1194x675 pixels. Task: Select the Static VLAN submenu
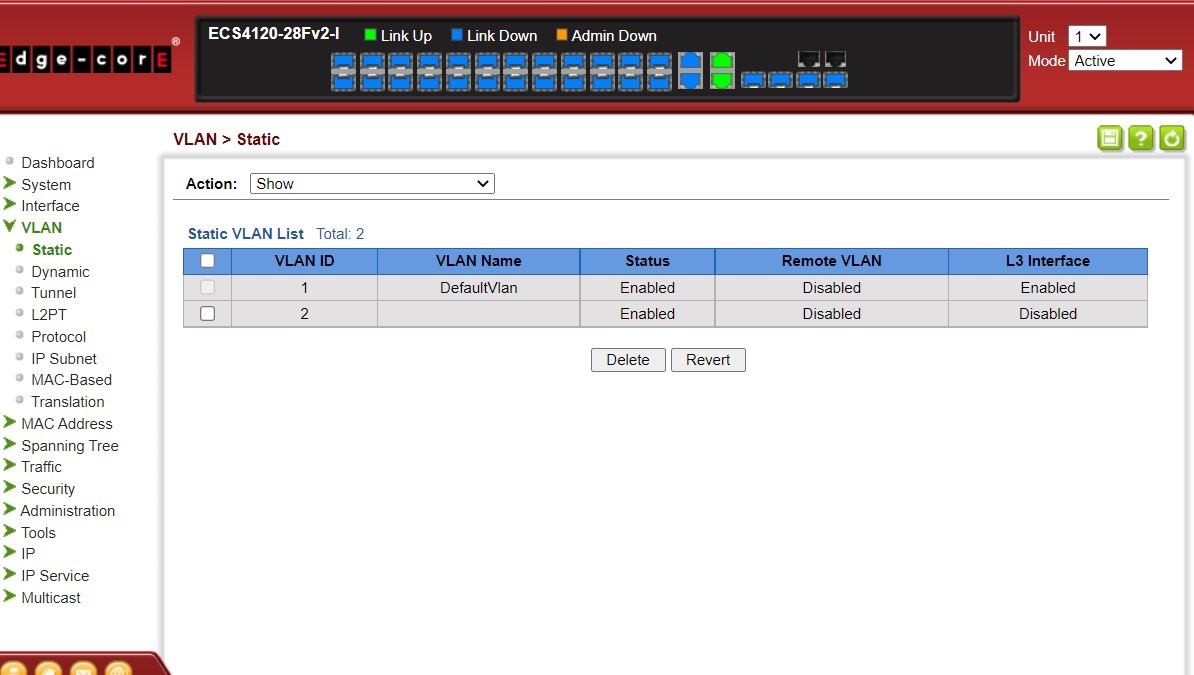(x=52, y=250)
